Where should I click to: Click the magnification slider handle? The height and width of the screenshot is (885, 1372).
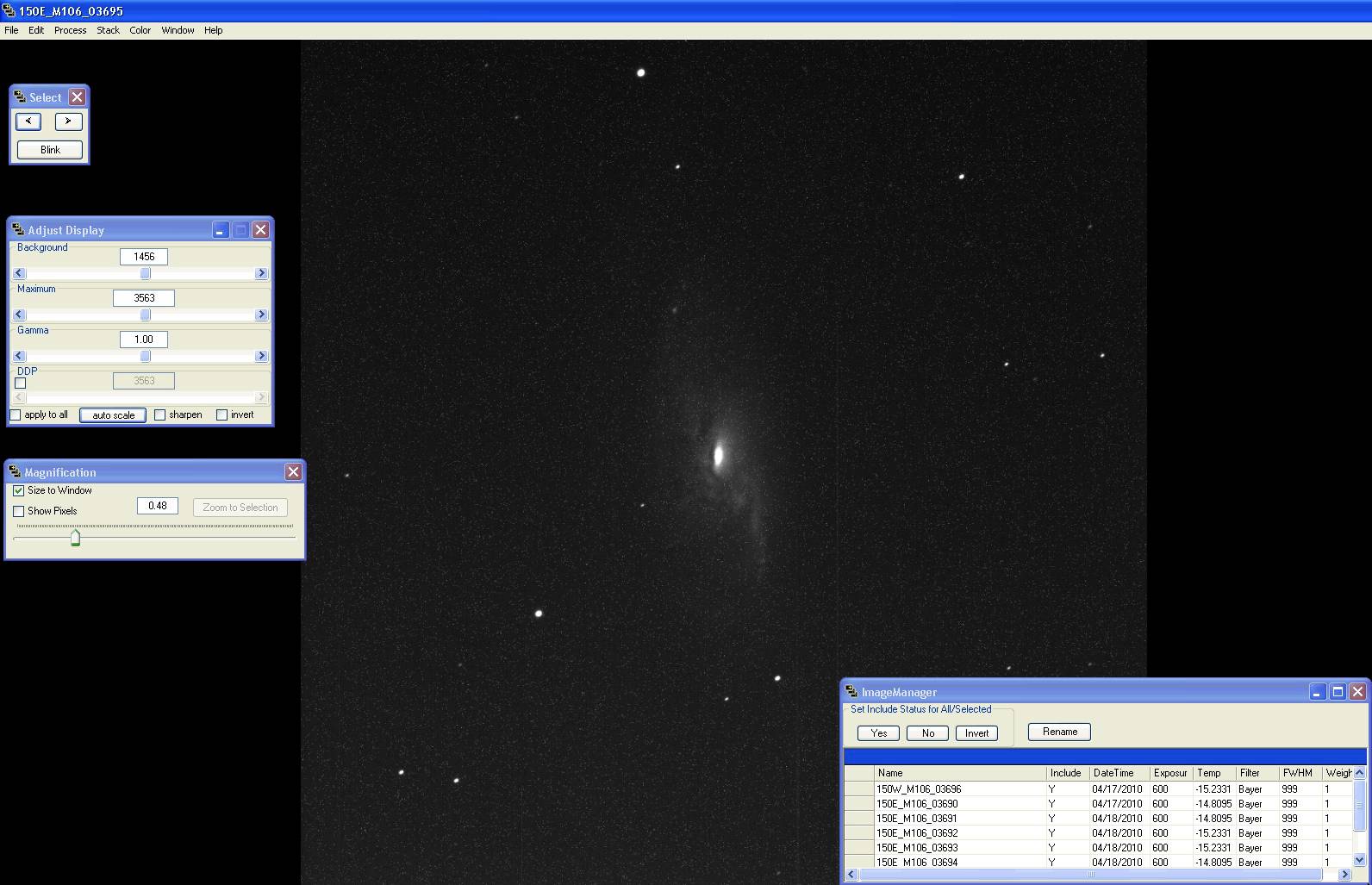[x=75, y=539]
